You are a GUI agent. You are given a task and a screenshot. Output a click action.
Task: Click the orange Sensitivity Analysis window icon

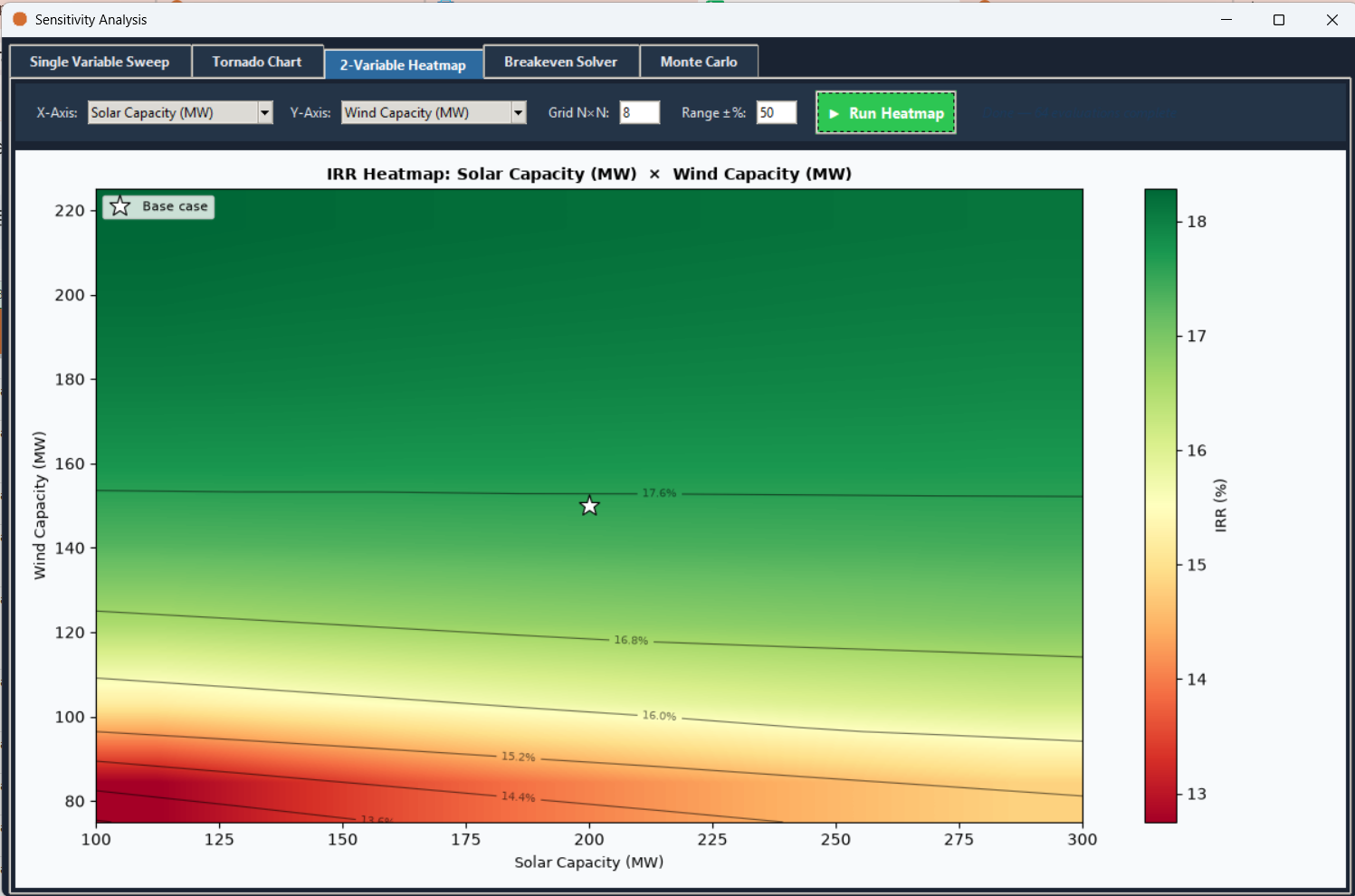[x=19, y=19]
